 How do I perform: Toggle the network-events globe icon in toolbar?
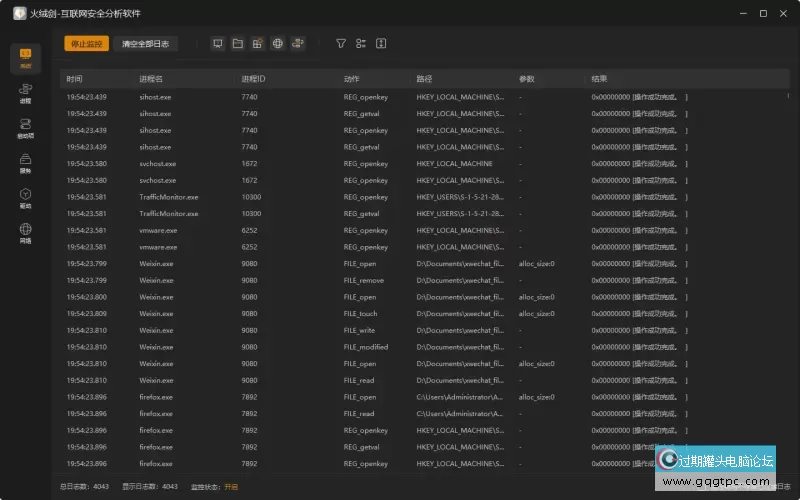(278, 44)
